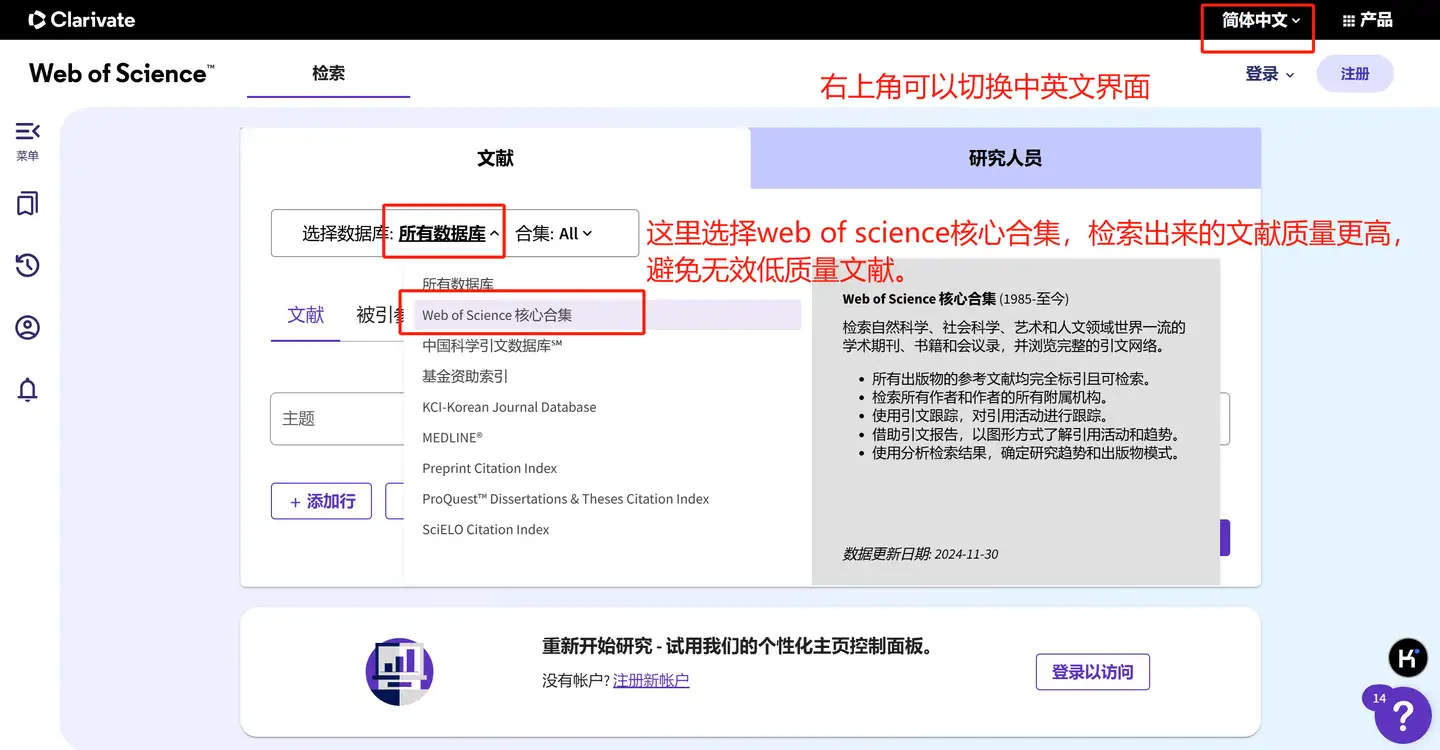Image resolution: width=1440 pixels, height=750 pixels.
Task: Open the alerts bell icon
Action: [x=27, y=389]
